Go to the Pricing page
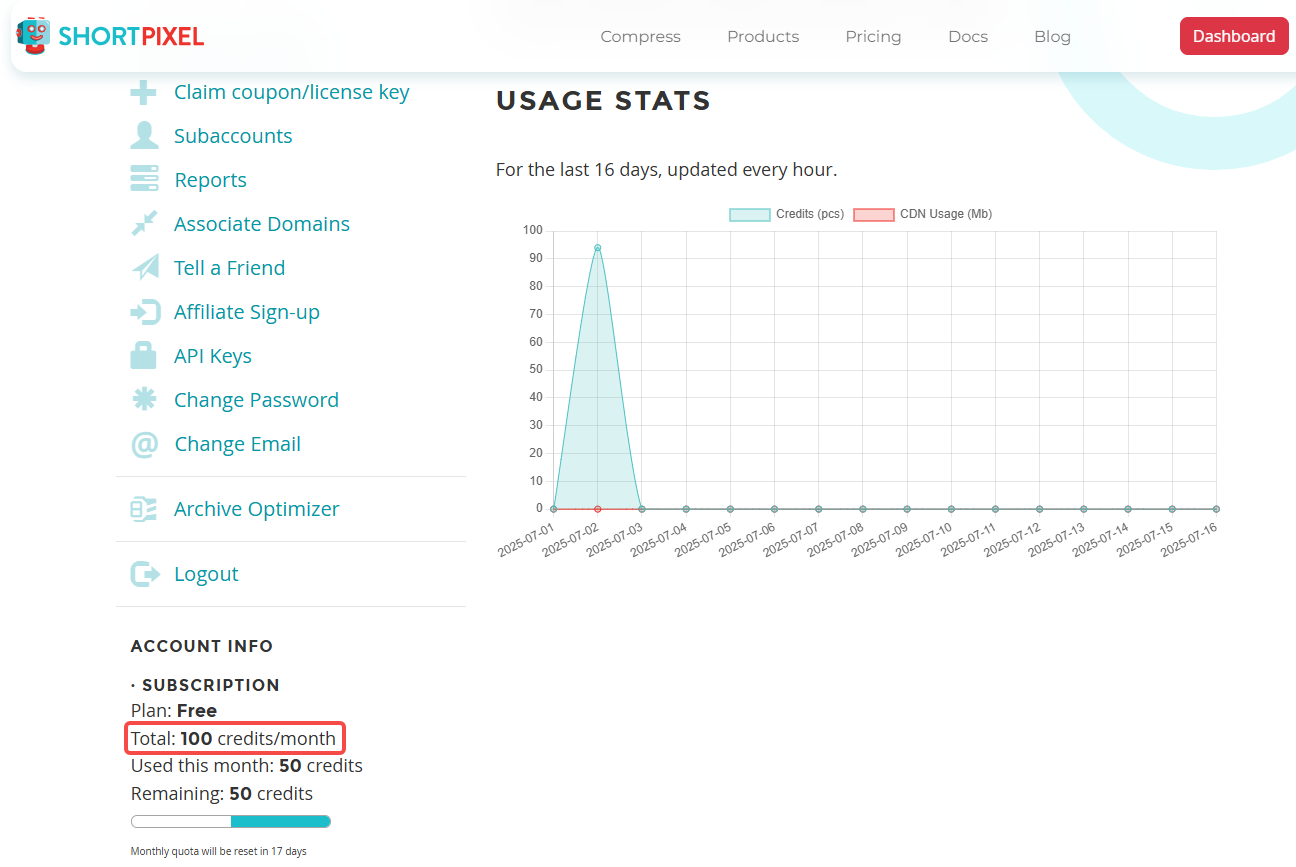This screenshot has height=867, width=1296. coord(873,36)
